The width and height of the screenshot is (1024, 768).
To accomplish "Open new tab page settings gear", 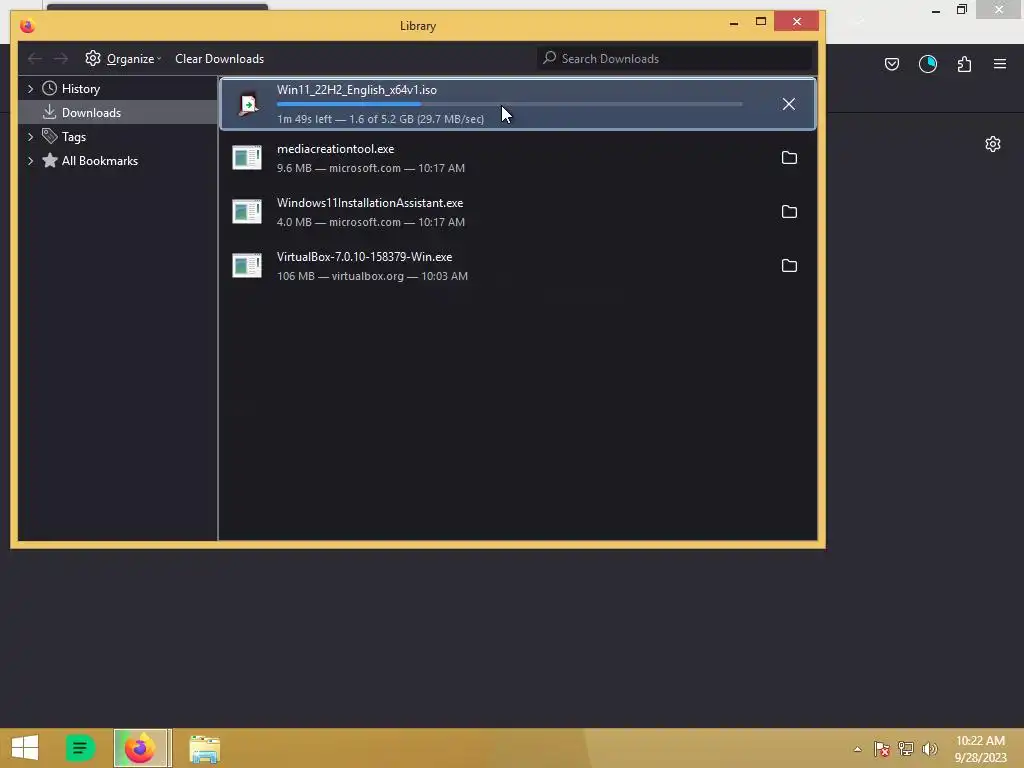I will tap(993, 144).
